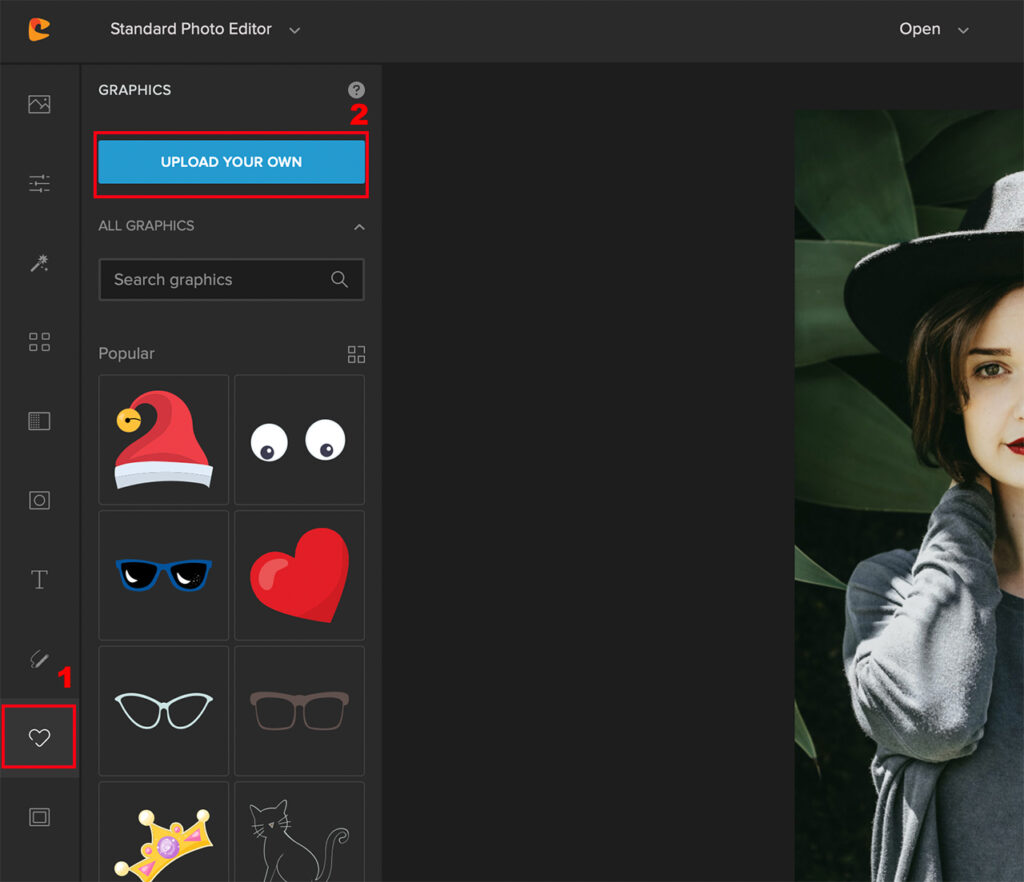Click the PicMonkey orange logo

pyautogui.click(x=39, y=29)
